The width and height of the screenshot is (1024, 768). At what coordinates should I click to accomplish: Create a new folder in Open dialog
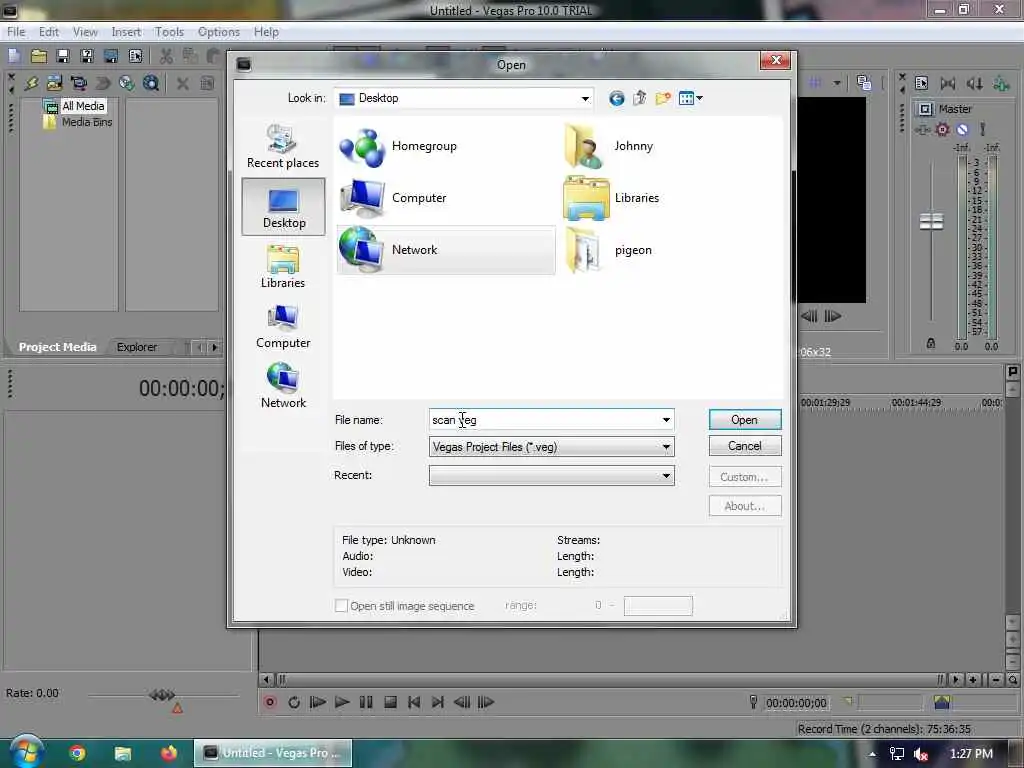663,99
